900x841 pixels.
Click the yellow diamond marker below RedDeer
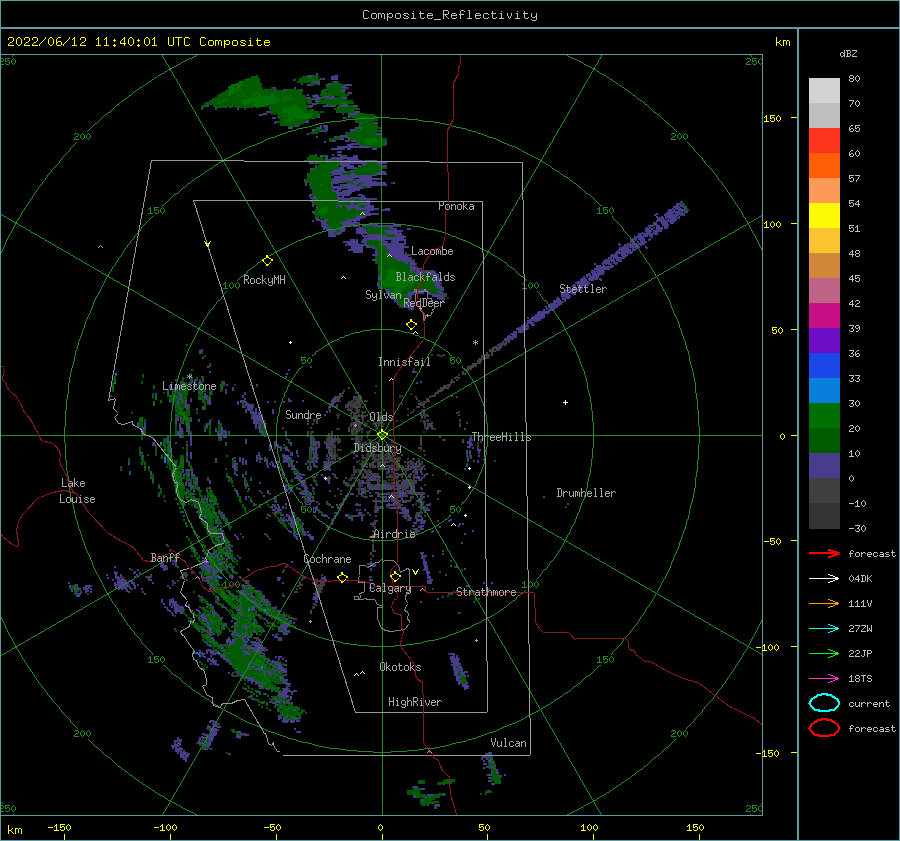point(411,324)
